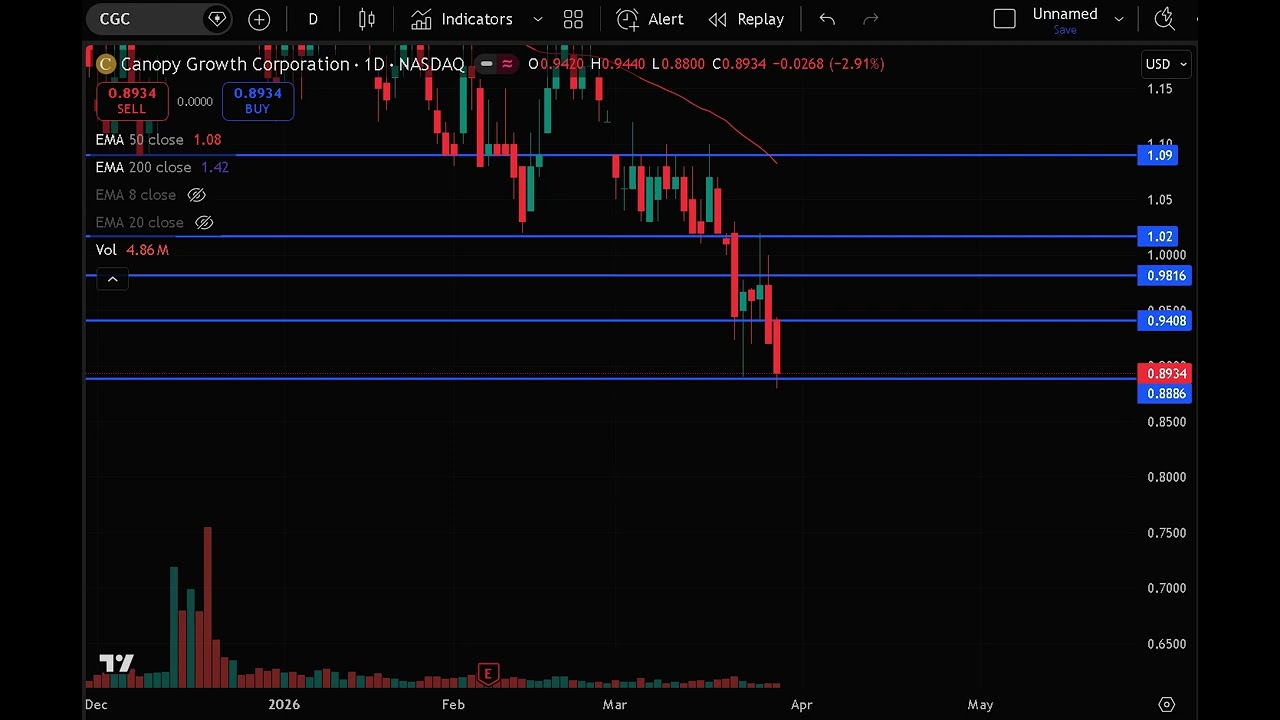Viewport: 1280px width, 720px height.
Task: Click the May label on time axis
Action: click(x=980, y=704)
